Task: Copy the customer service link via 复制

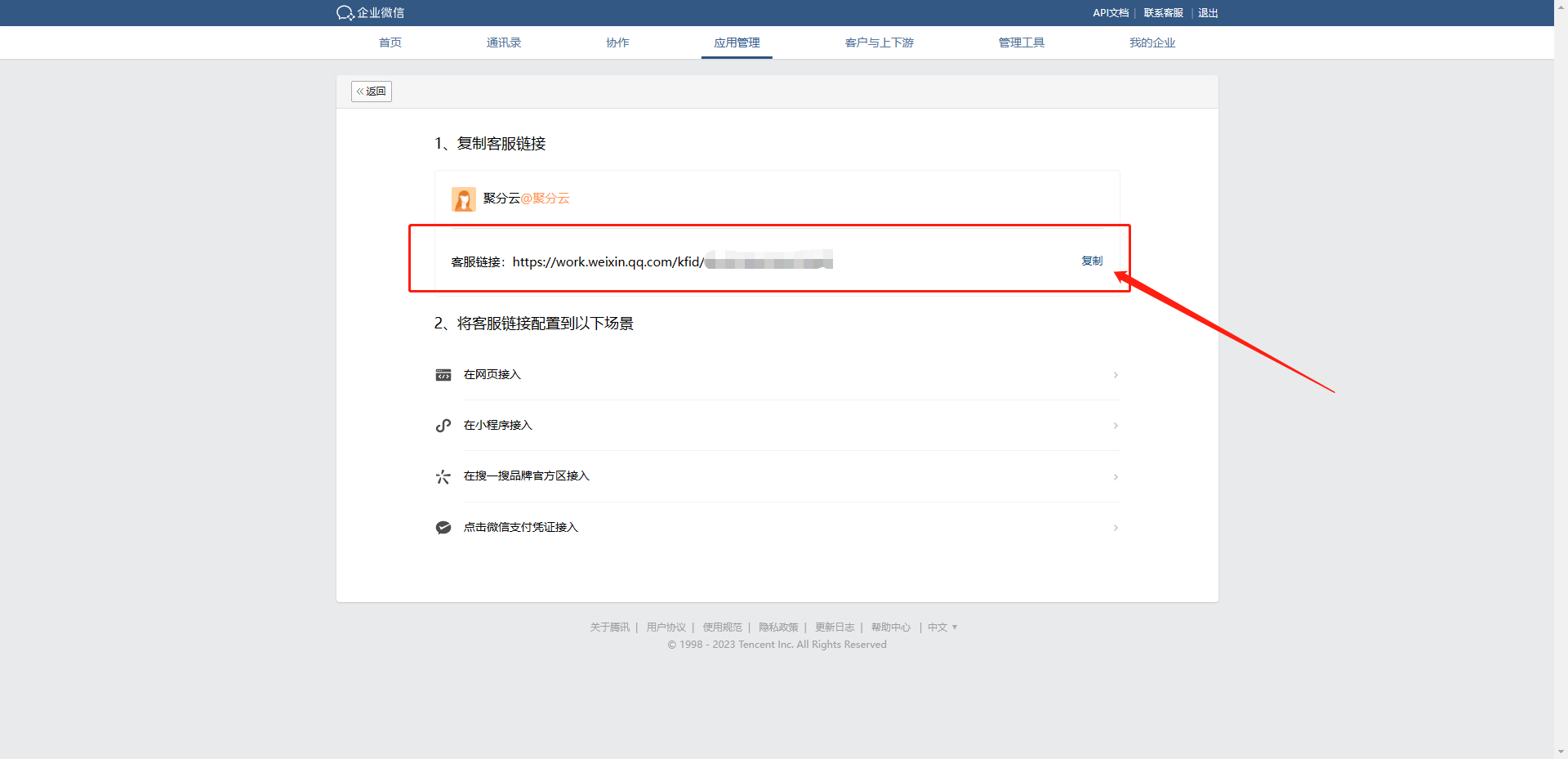Action: tap(1092, 261)
